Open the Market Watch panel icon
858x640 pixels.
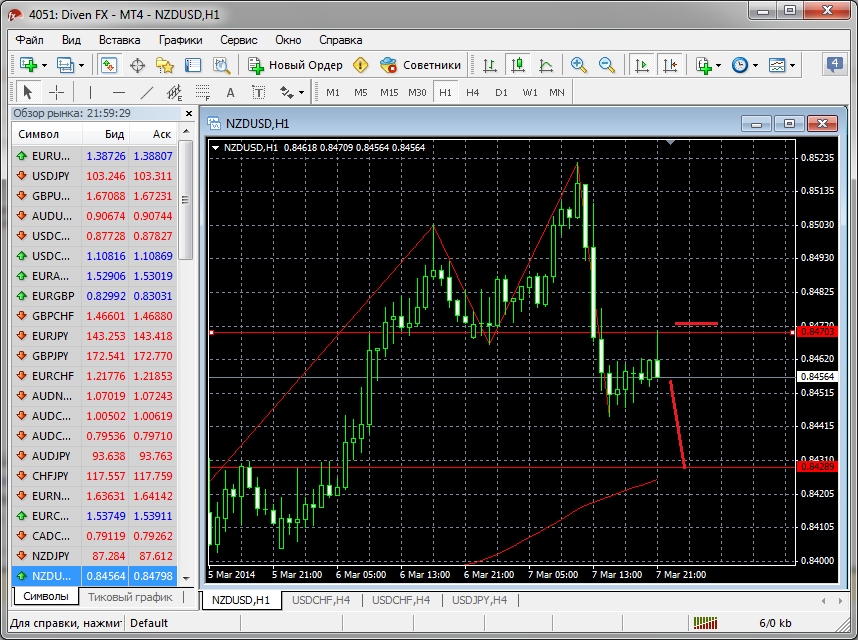click(109, 65)
